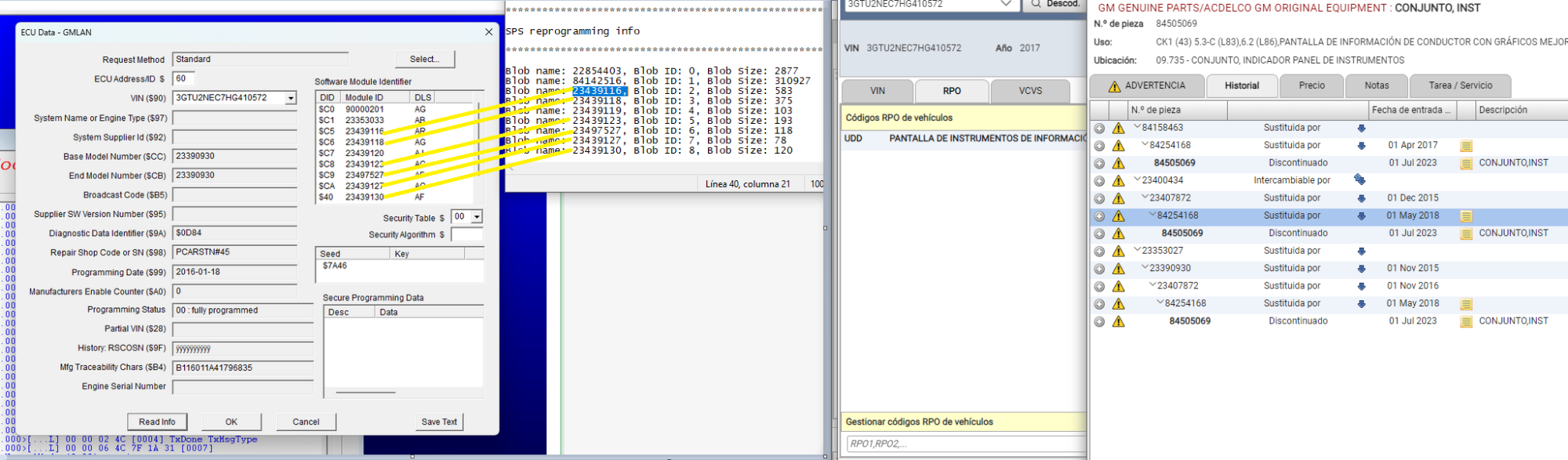Click the blue down-arrow on the 01 Dec 2015 row

pyautogui.click(x=1361, y=198)
